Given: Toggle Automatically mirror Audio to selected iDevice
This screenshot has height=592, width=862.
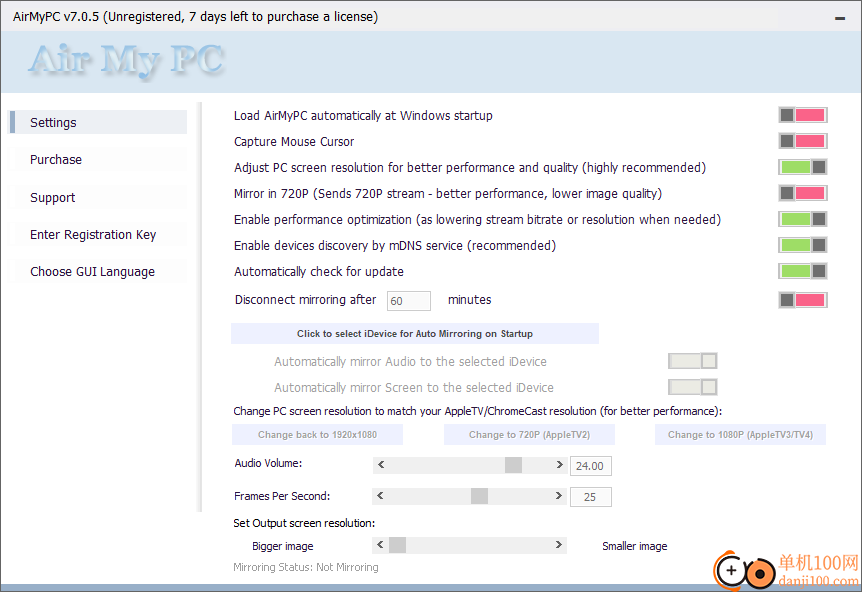Looking at the screenshot, I should click(693, 361).
